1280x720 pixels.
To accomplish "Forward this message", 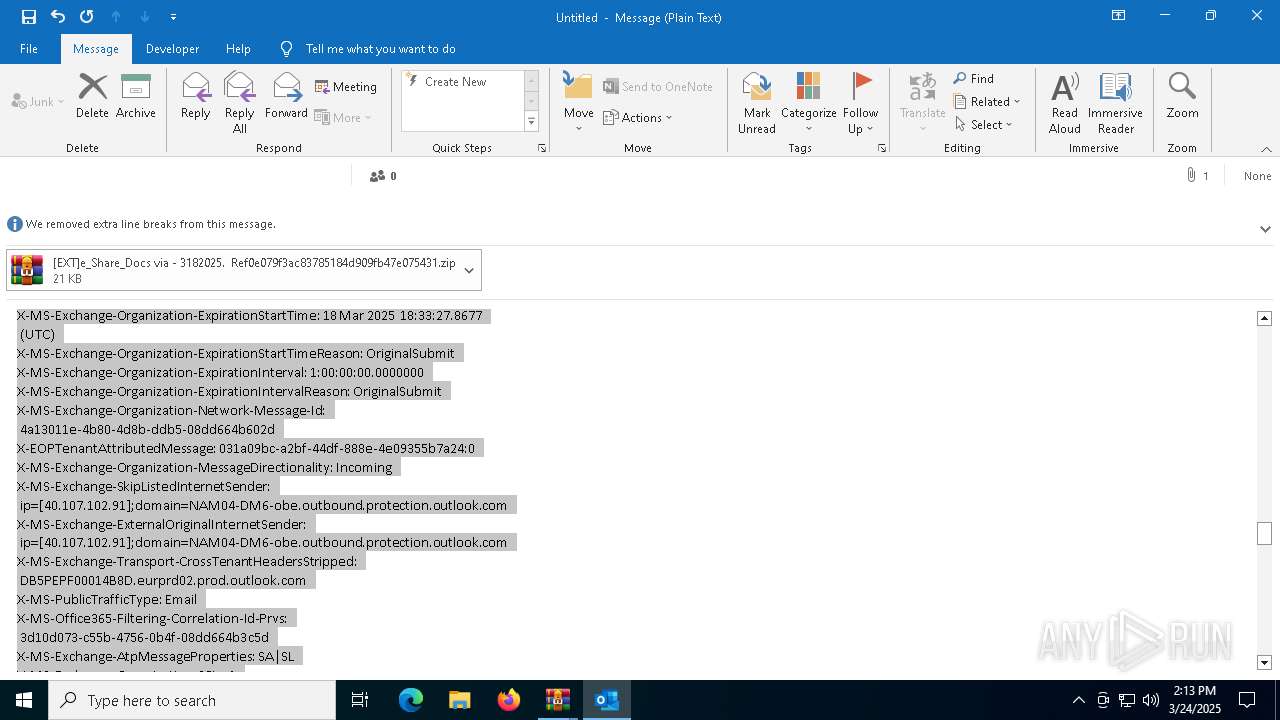I will click(x=286, y=96).
